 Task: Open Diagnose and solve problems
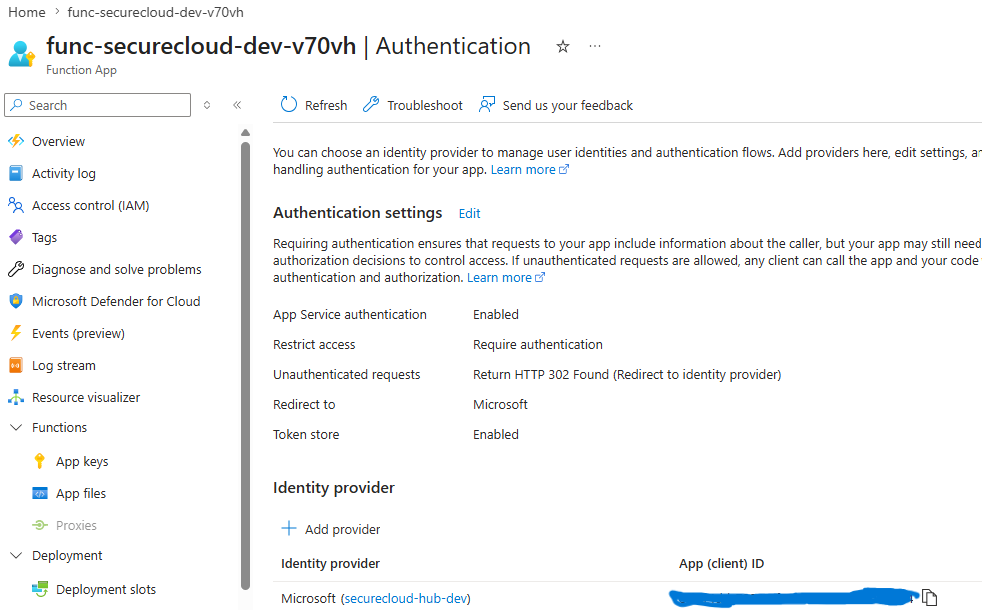[x=104, y=269]
